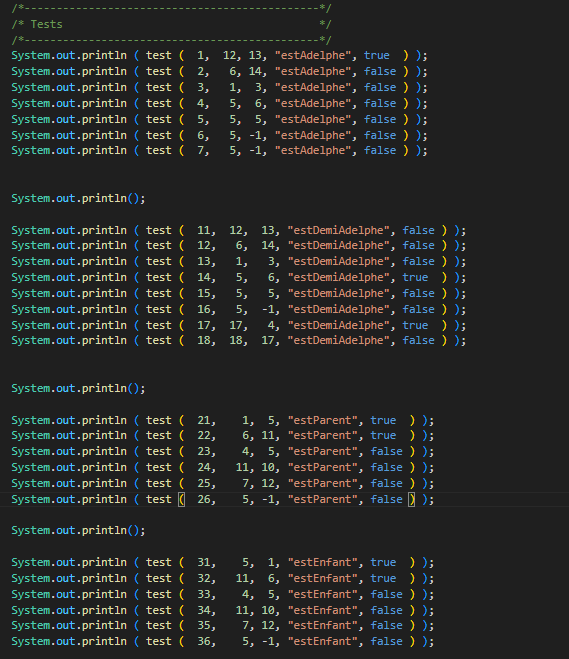Click "estDemiAdelphe" string in test 15 line
569x659 pixels.
(x=339, y=293)
